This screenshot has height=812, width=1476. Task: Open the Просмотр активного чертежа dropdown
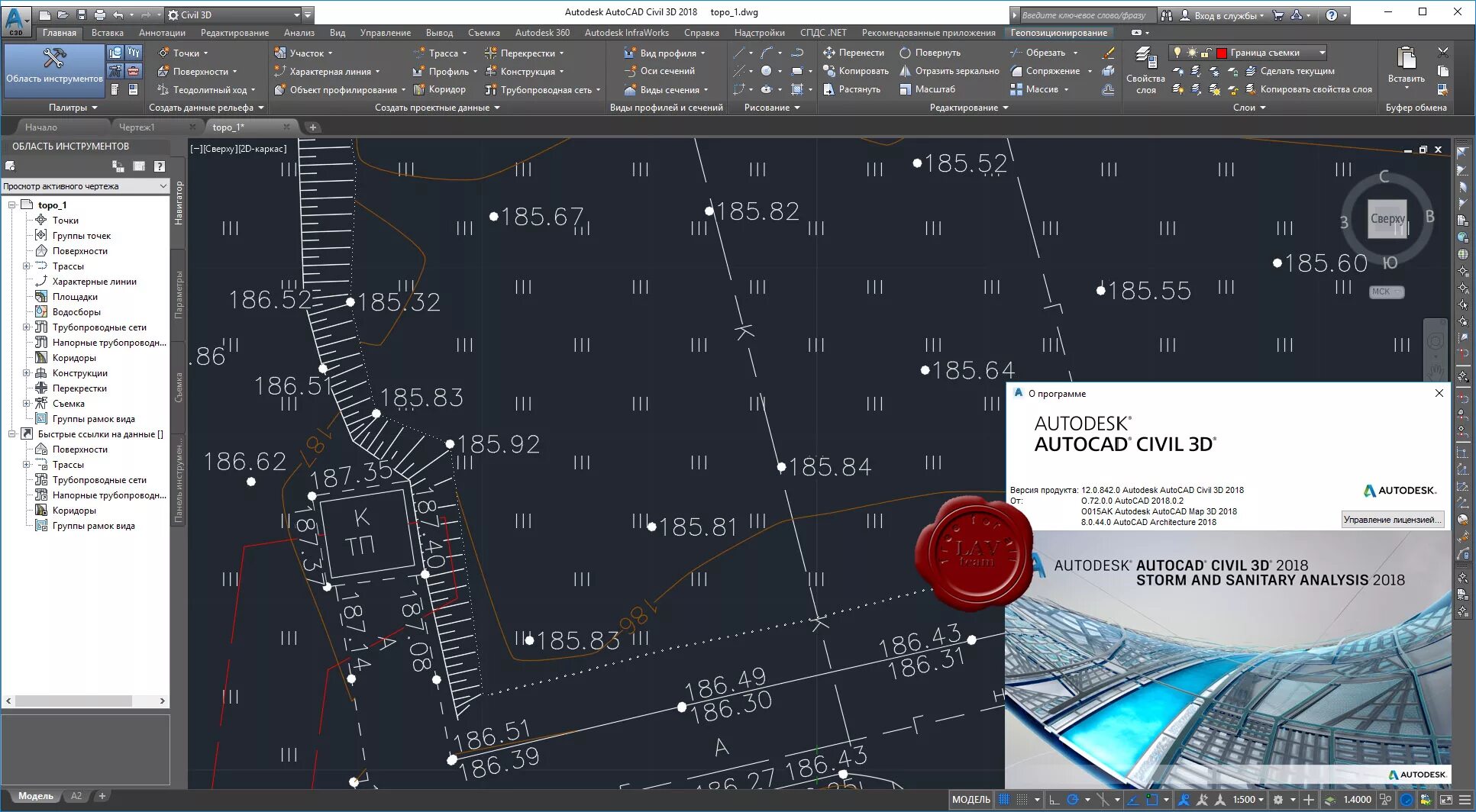(x=85, y=186)
